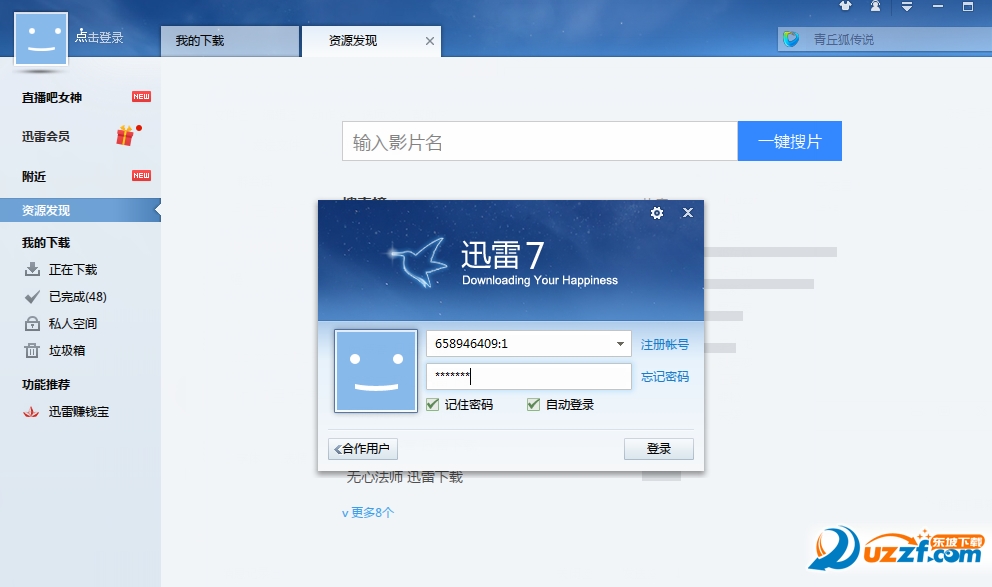Click the 我的下载 section header
Viewport: 992px width, 587px height.
[x=46, y=243]
